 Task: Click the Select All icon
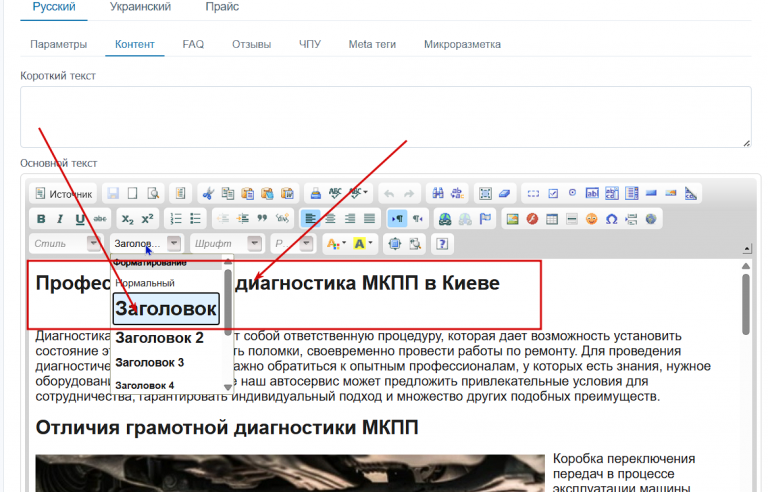[x=485, y=194]
